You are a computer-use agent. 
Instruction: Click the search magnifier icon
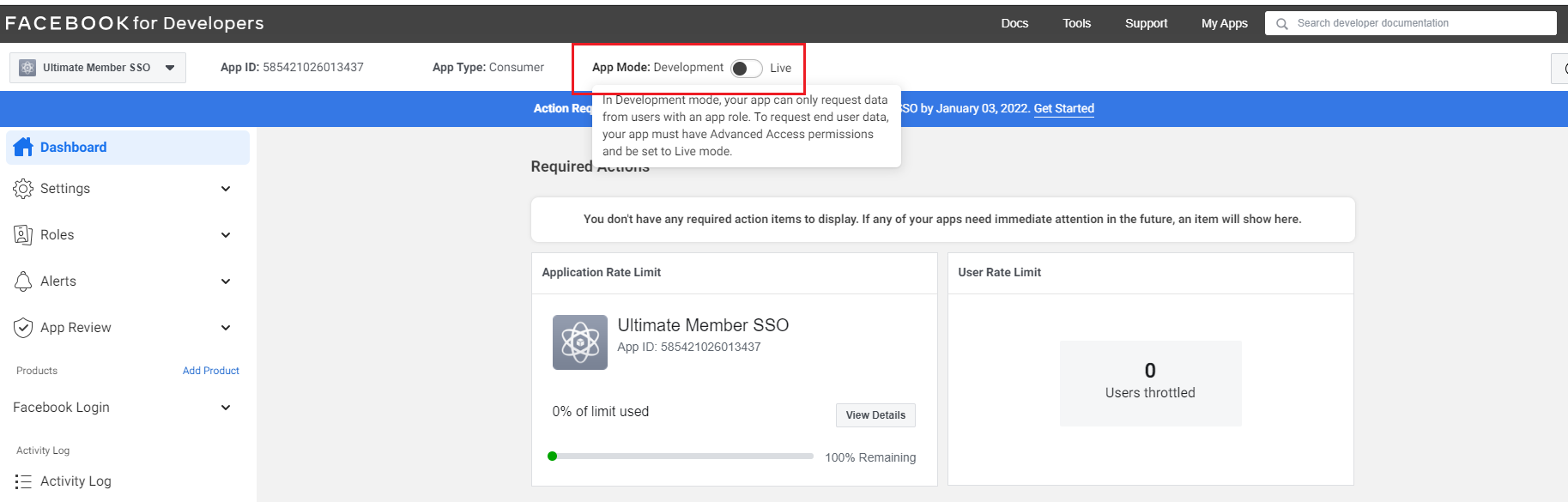coord(1281,24)
